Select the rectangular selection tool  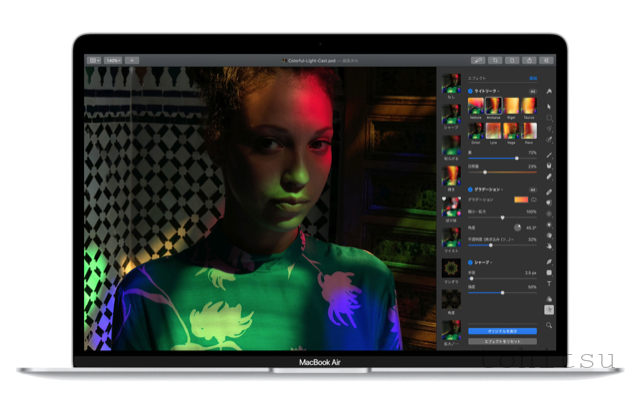point(549,118)
